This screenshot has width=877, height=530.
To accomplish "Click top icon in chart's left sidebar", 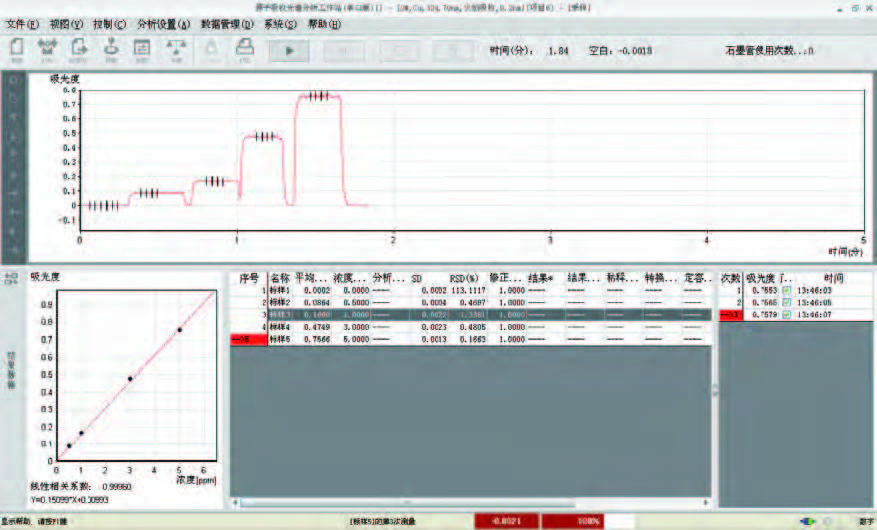I will point(12,78).
